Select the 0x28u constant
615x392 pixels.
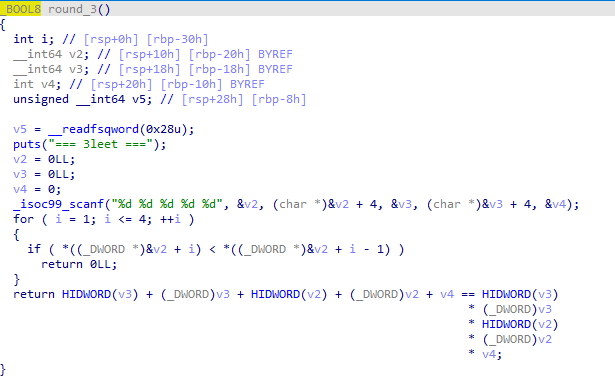[164, 129]
